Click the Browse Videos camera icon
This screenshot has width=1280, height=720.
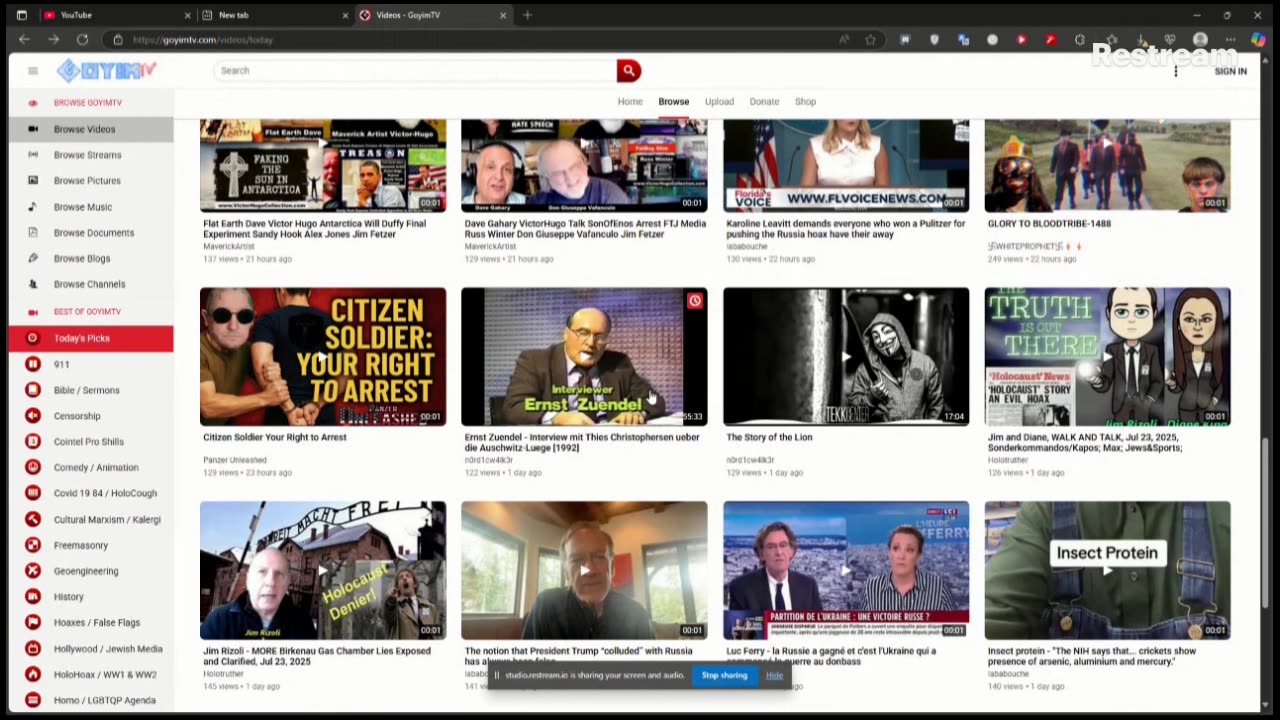tap(33, 129)
